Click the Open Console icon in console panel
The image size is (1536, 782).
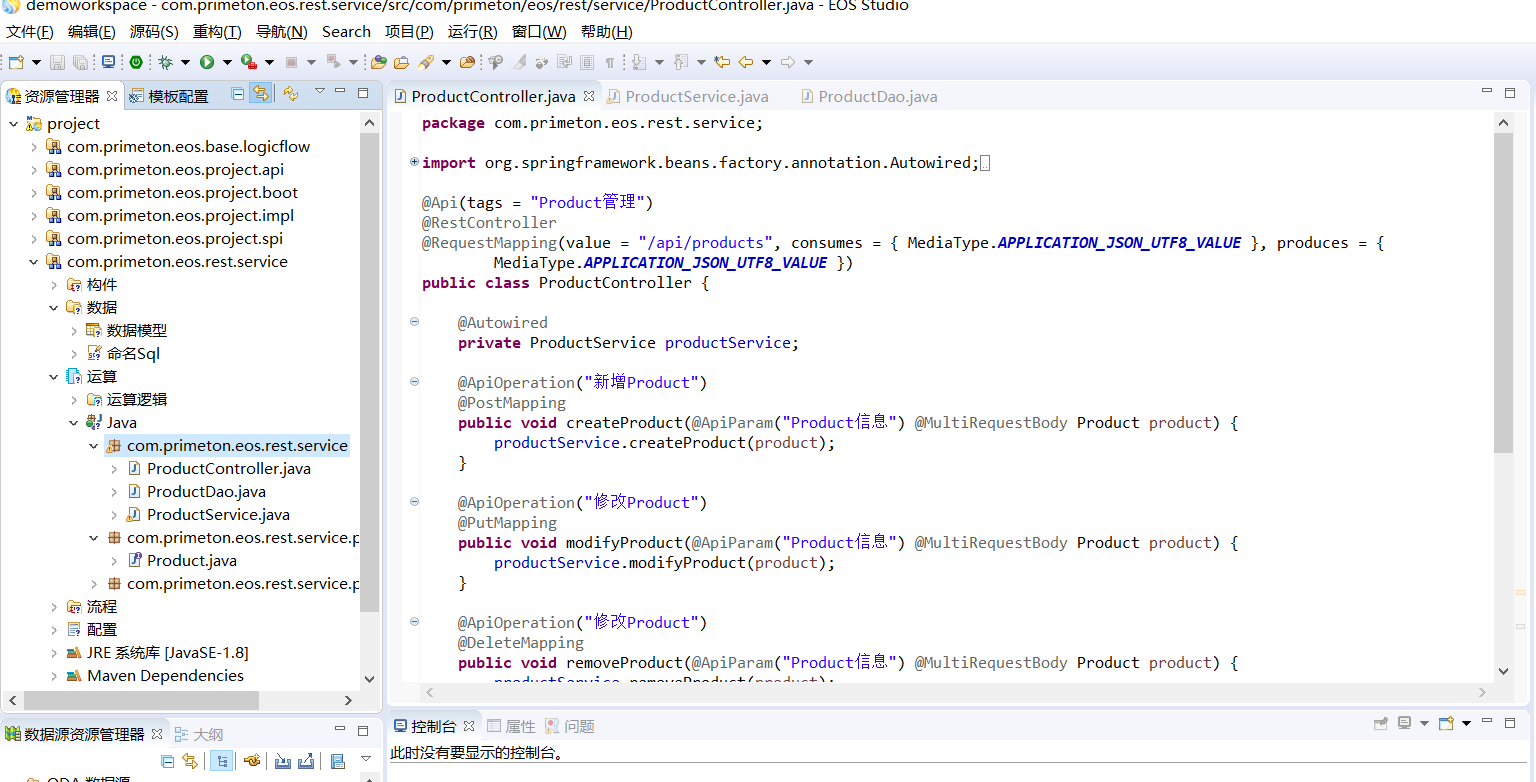tap(1446, 723)
